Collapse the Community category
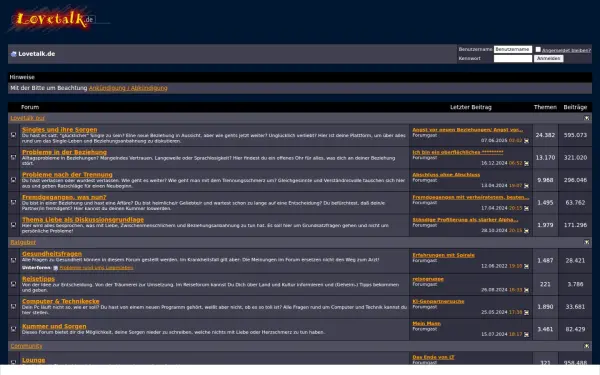Viewport: 600px width, 375px height. coord(587,346)
